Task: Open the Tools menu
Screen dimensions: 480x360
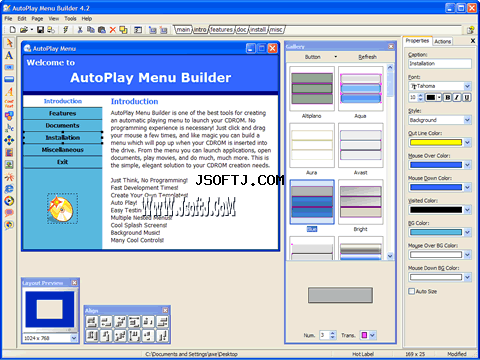Action: (70, 19)
